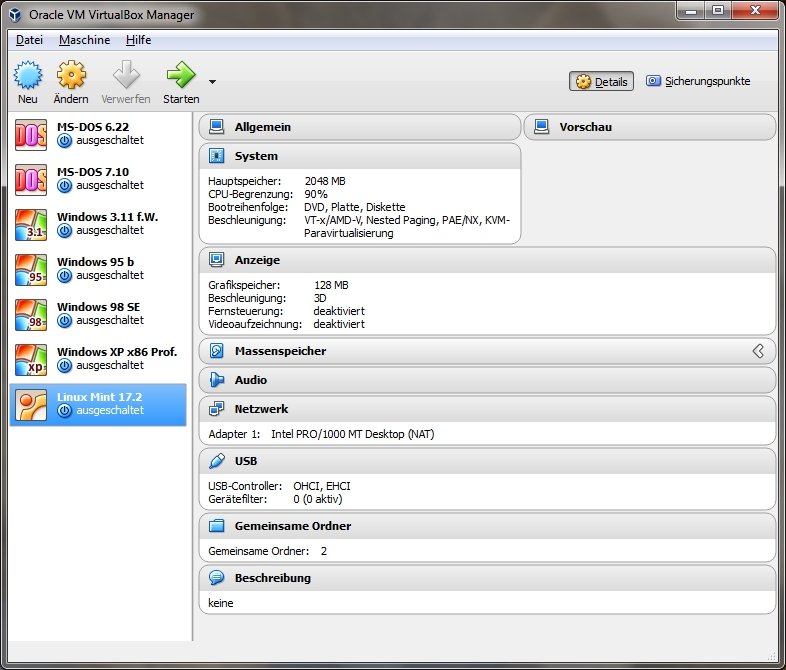This screenshot has width=786, height=670.
Task: Click 'keine' description text
Action: [221, 603]
